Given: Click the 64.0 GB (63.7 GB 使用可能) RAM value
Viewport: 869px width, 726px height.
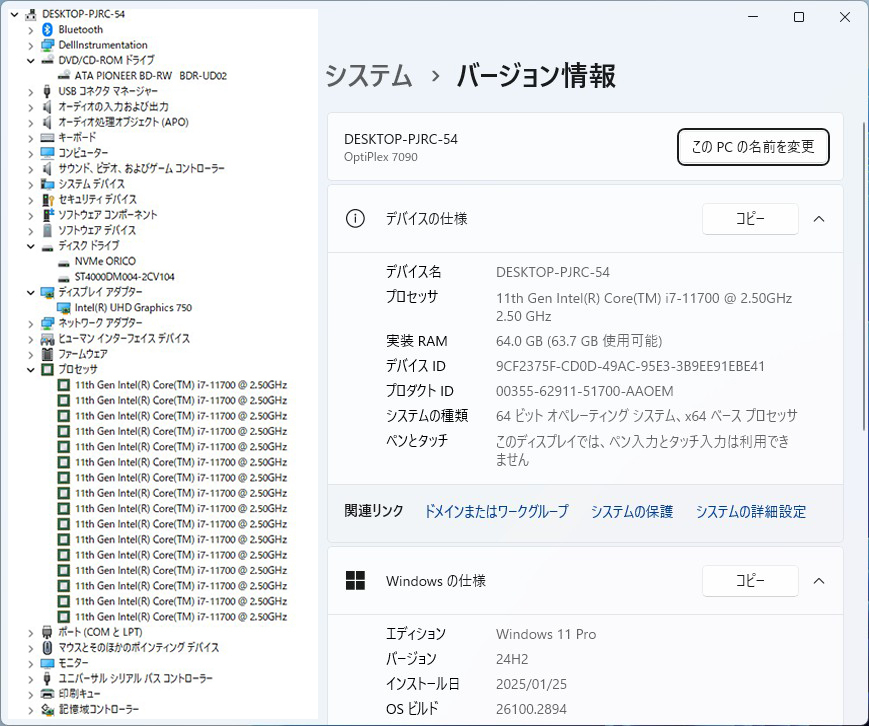Looking at the screenshot, I should (x=579, y=341).
